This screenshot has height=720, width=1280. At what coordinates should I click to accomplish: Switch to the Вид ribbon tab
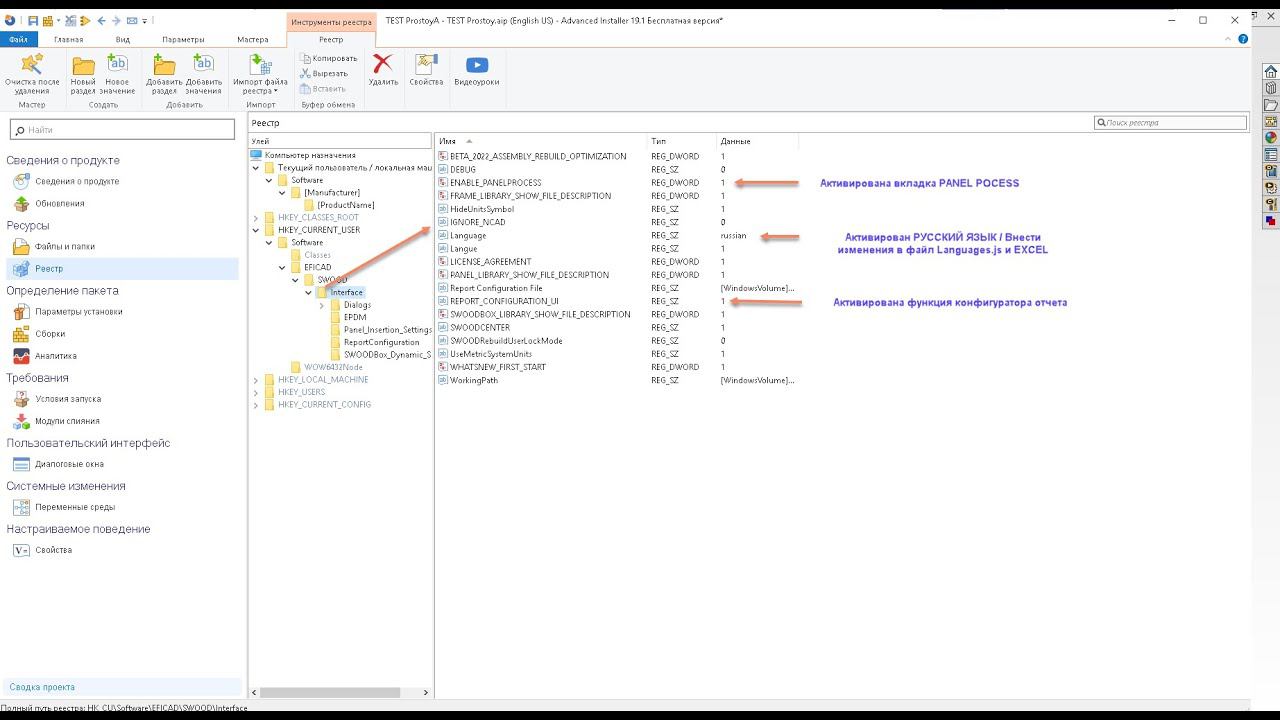pyautogui.click(x=123, y=39)
